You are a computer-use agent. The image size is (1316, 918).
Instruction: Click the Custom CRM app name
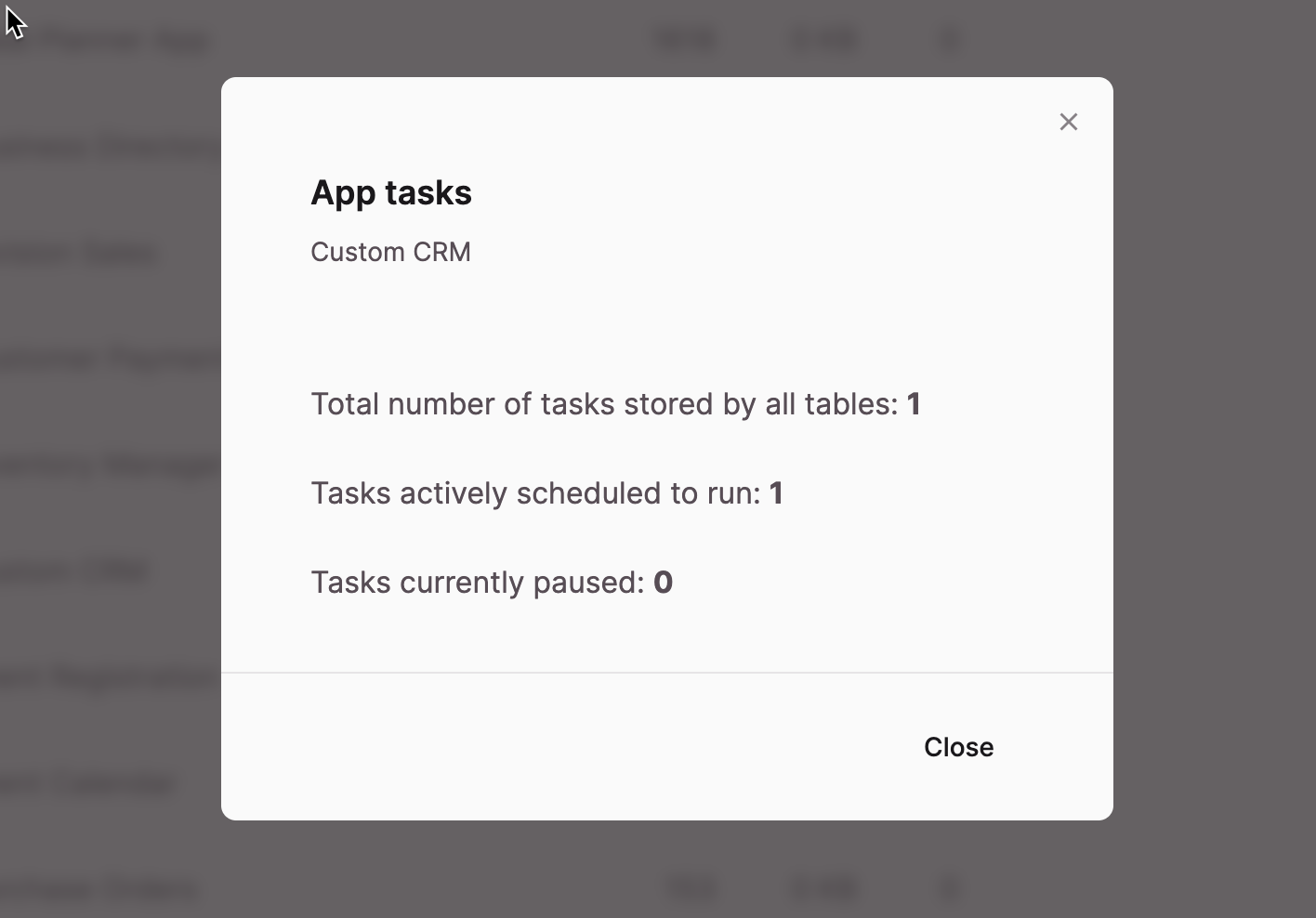pos(390,252)
